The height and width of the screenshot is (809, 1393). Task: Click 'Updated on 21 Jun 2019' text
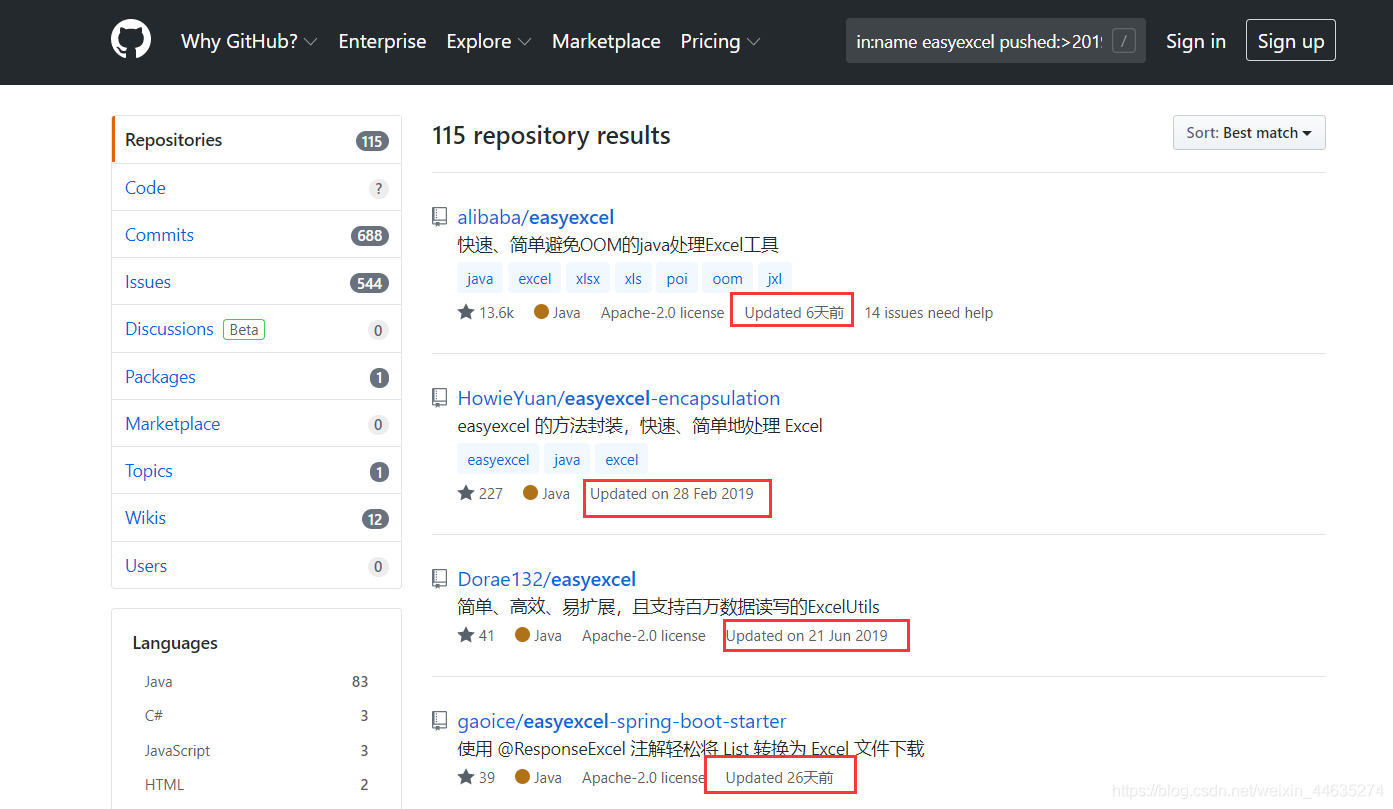(x=807, y=636)
